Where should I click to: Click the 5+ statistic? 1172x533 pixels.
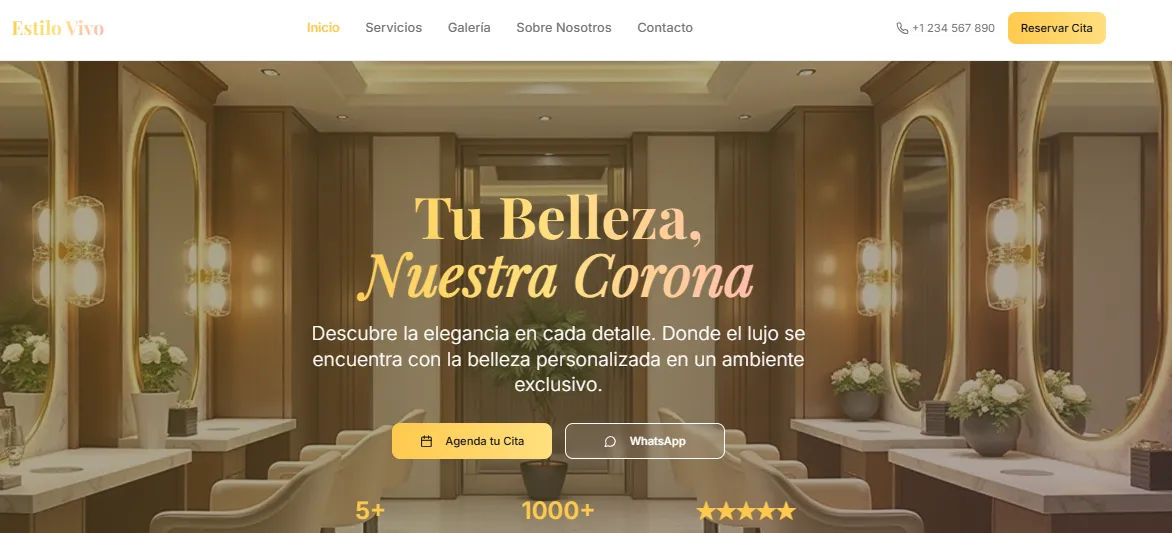(370, 511)
